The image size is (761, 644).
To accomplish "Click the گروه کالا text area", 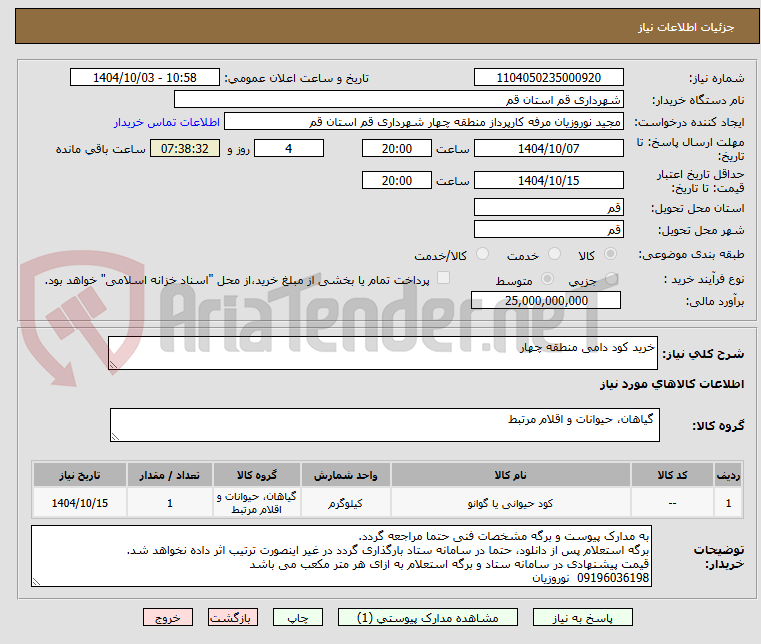I will pyautogui.click(x=384, y=425).
